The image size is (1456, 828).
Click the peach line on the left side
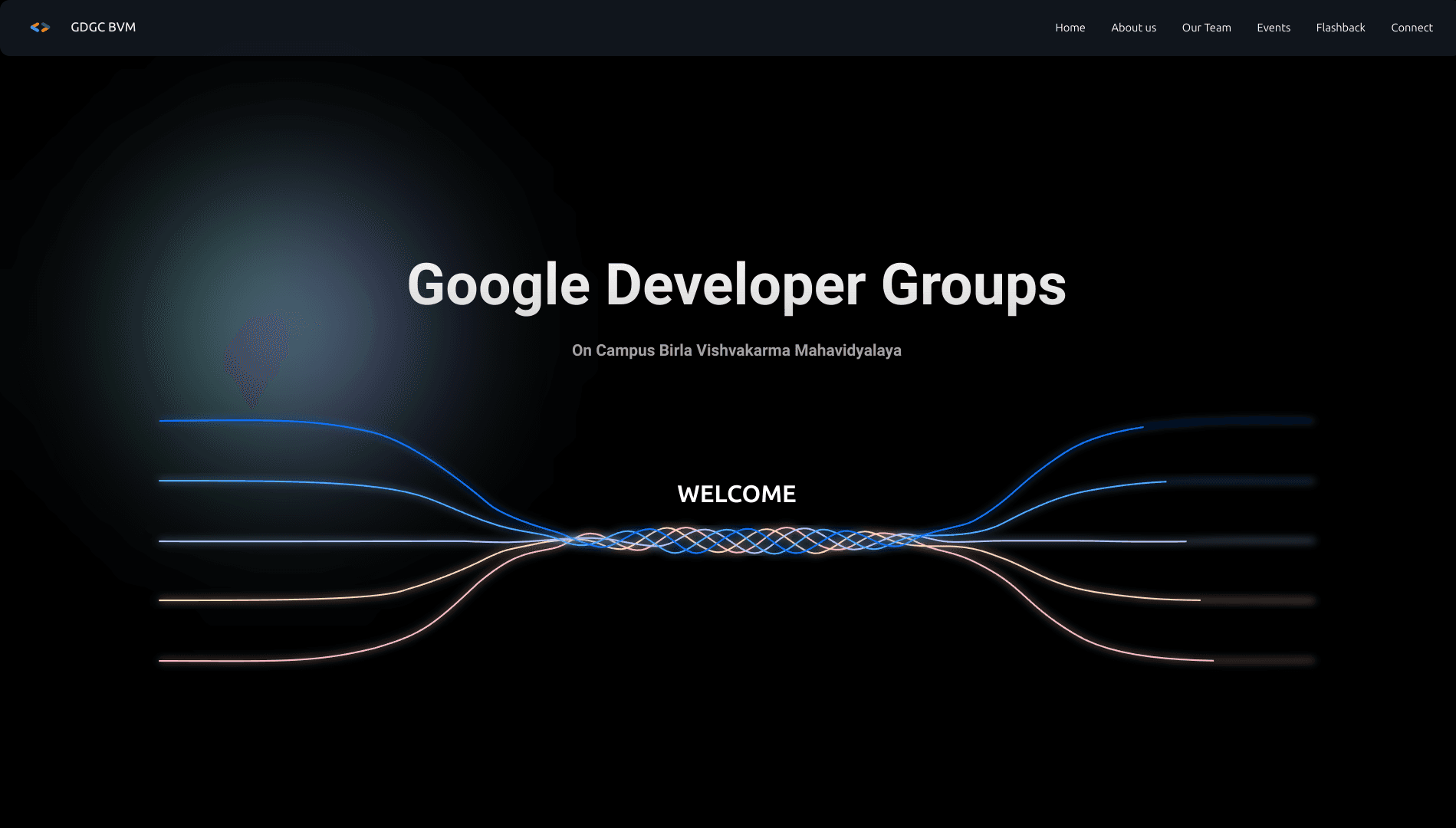(x=230, y=600)
